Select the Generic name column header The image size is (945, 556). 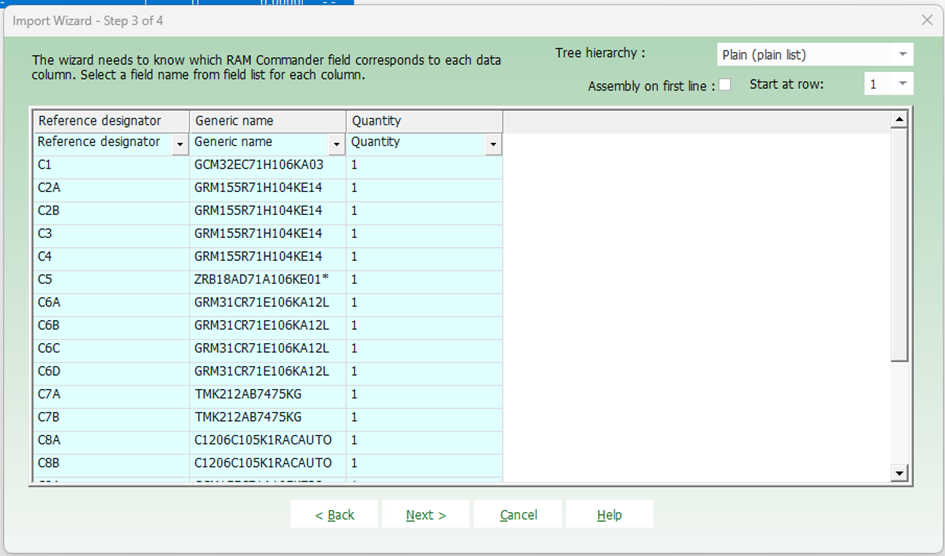(x=267, y=121)
